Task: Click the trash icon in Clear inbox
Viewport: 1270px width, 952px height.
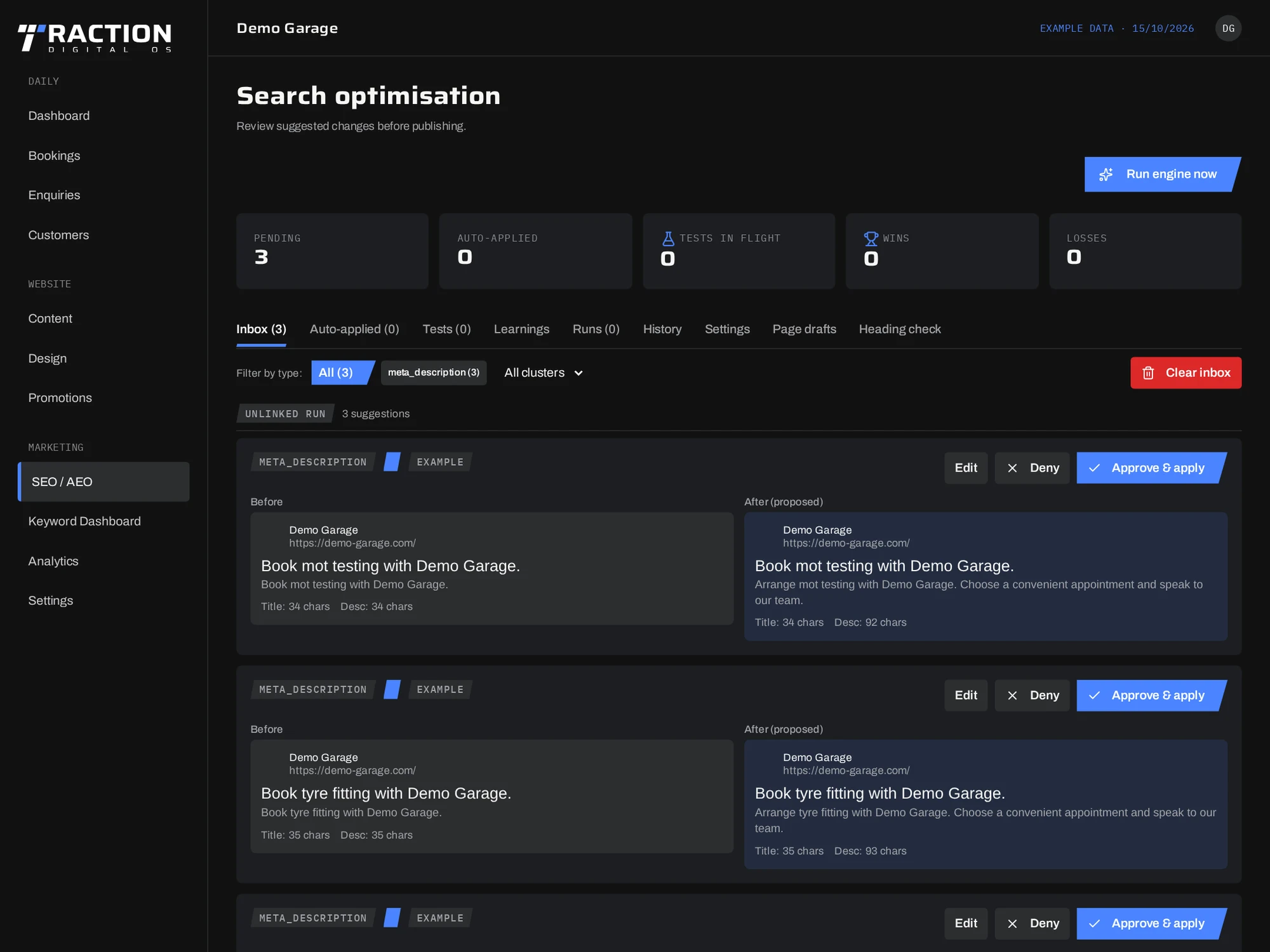Action: tap(1148, 373)
